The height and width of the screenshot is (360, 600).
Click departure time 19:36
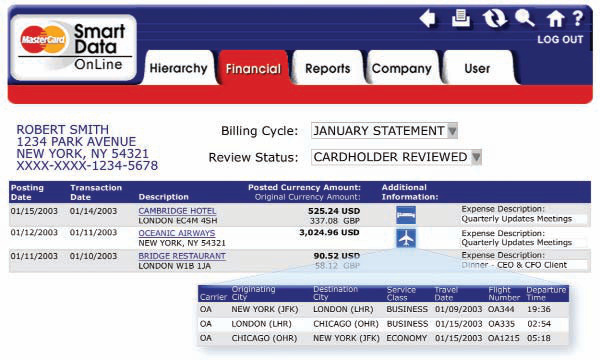coord(539,309)
